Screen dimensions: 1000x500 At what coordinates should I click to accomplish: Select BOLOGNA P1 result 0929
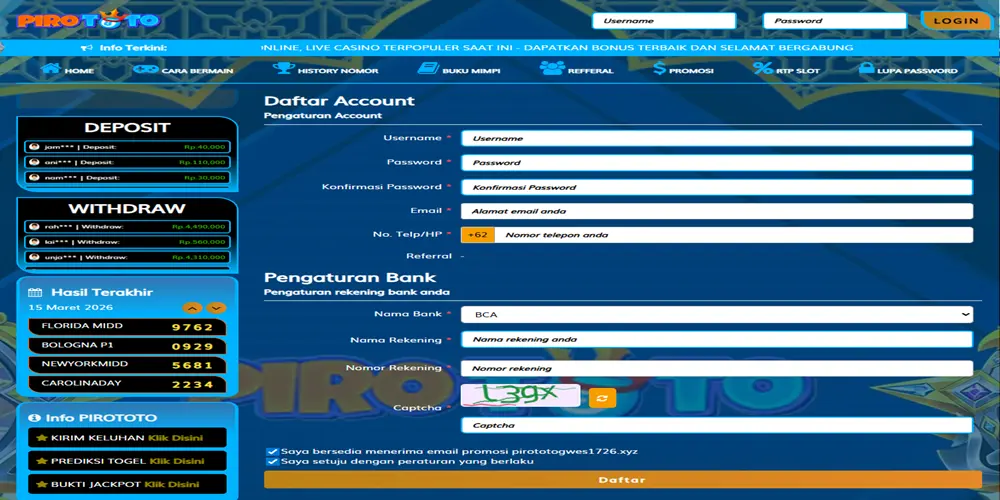pyautogui.click(x=127, y=346)
